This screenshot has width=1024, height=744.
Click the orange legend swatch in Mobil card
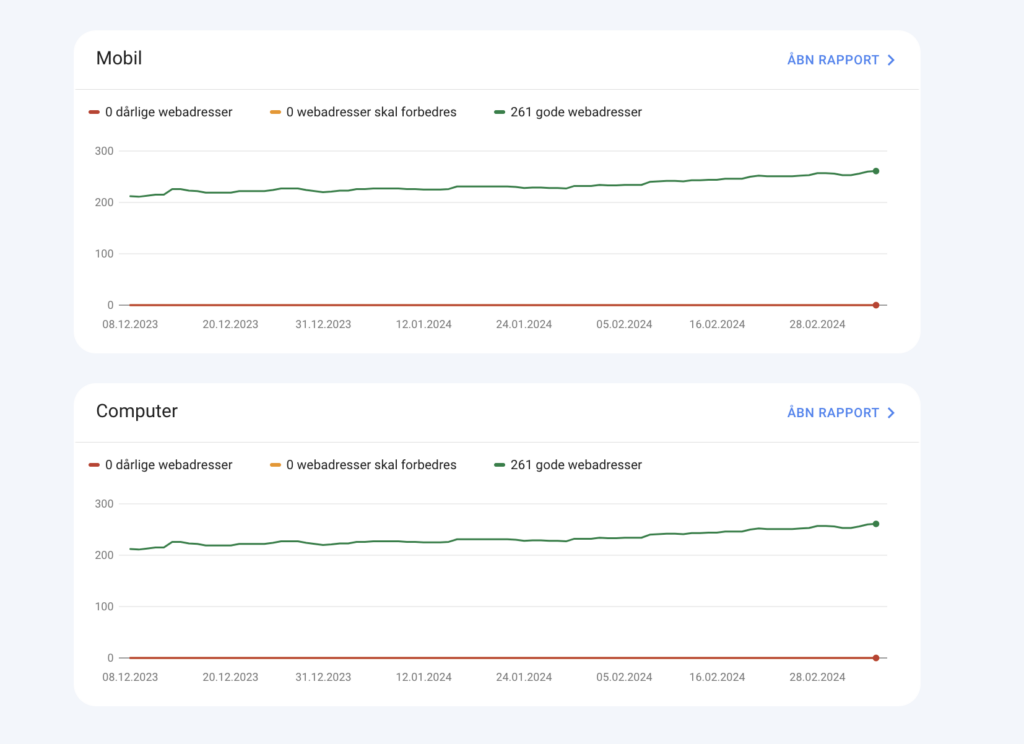[x=275, y=112]
